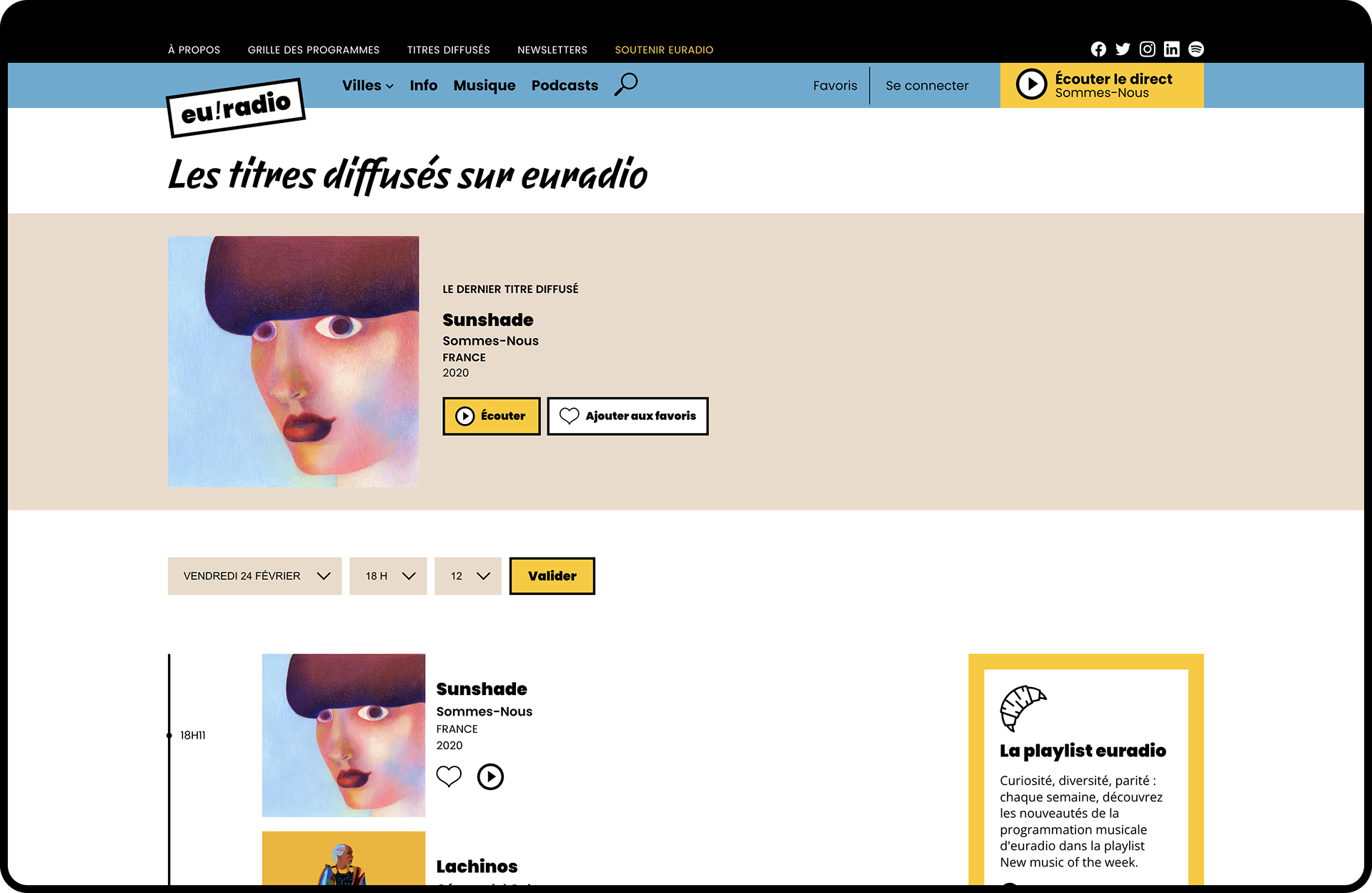
Task: Open euradio Instagram icon
Action: [1147, 49]
